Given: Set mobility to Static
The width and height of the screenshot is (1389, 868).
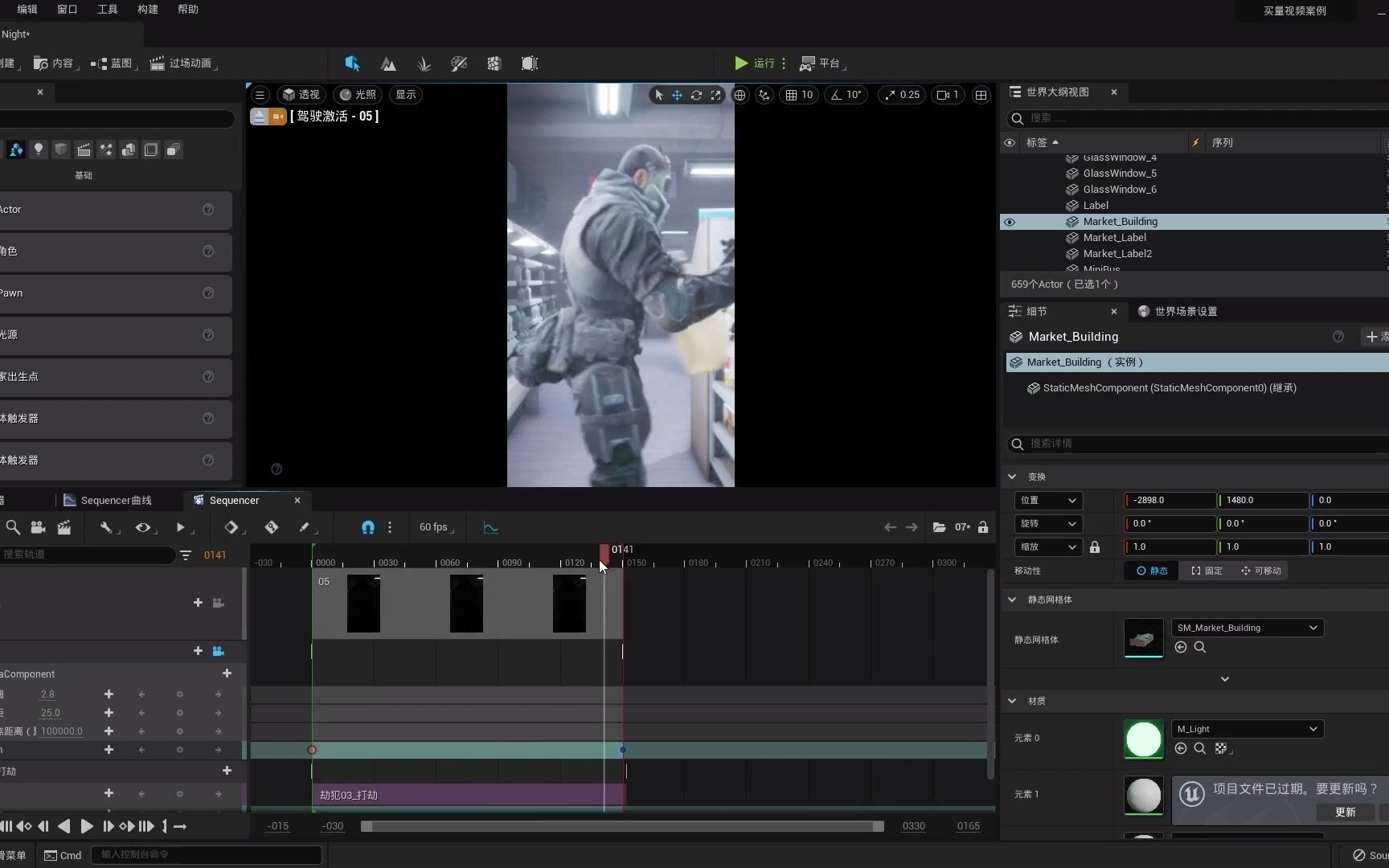Looking at the screenshot, I should click(x=1151, y=571).
